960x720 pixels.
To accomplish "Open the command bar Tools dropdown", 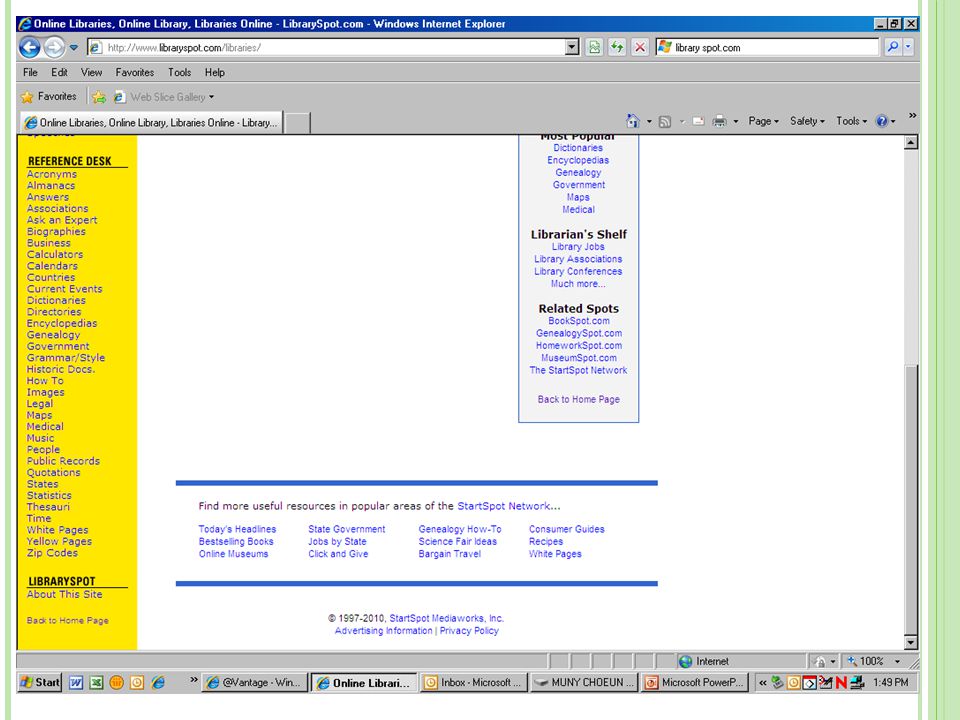I will point(852,121).
